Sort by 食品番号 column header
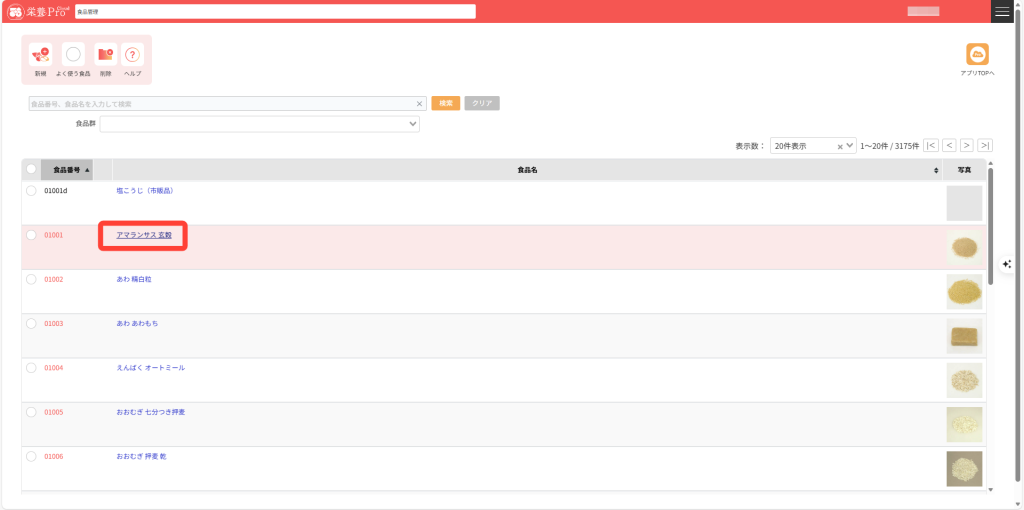Screen dimensions: 1024x510 coord(67,170)
